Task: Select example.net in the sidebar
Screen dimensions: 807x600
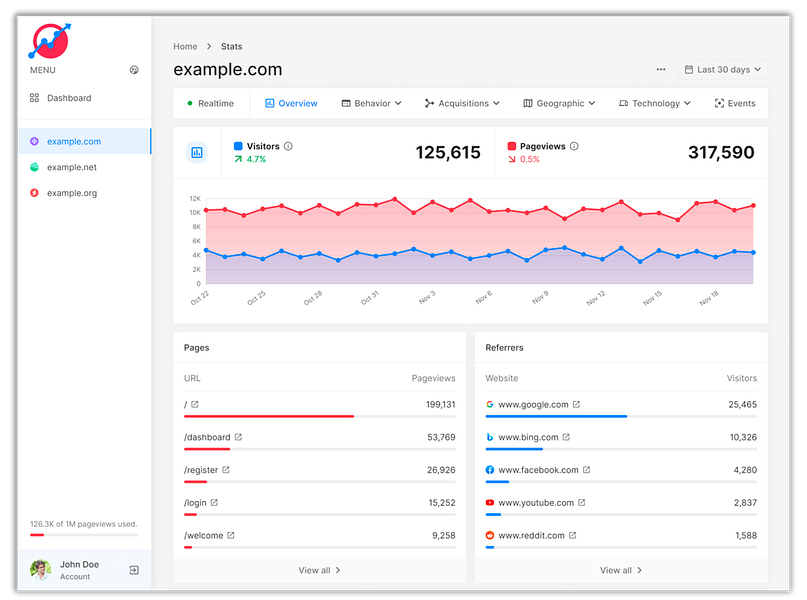Action: pyautogui.click(x=71, y=168)
